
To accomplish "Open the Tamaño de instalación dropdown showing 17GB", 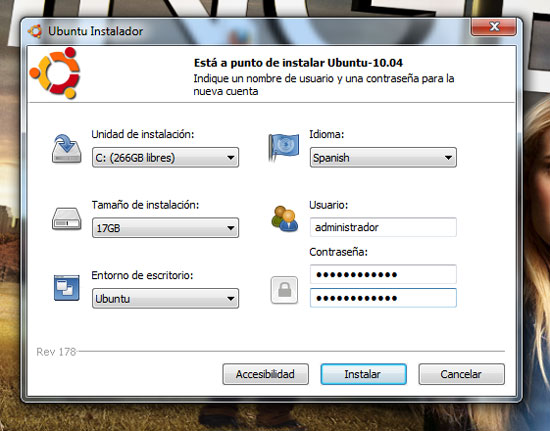I will pyautogui.click(x=165, y=228).
